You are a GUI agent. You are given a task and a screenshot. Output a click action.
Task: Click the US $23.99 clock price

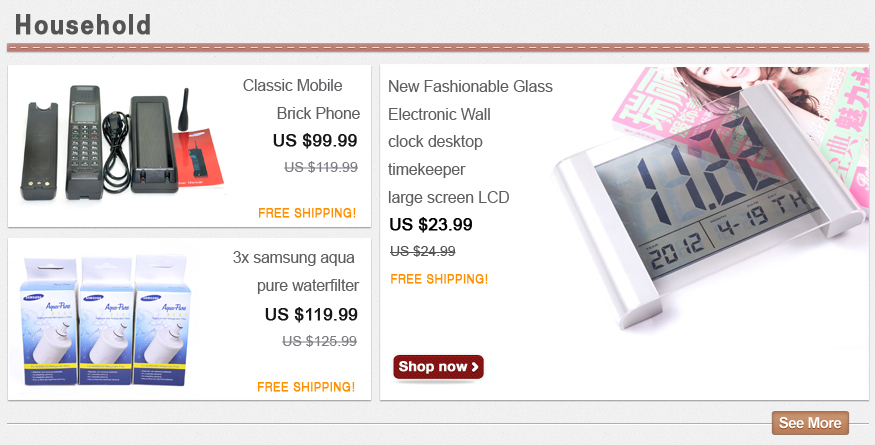(431, 224)
